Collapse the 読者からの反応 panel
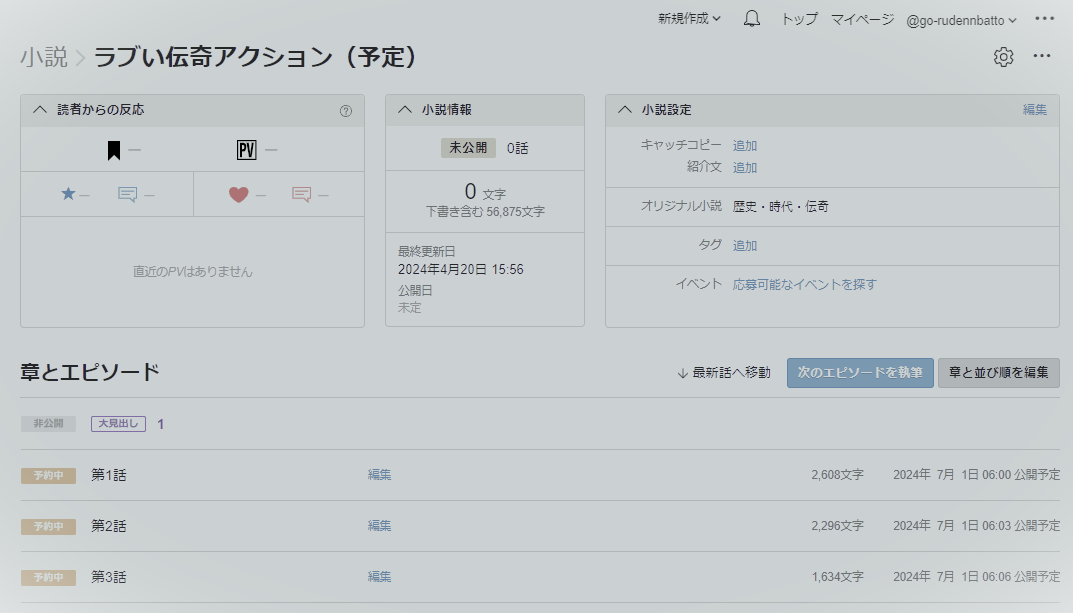The width and height of the screenshot is (1073, 613). 40,110
